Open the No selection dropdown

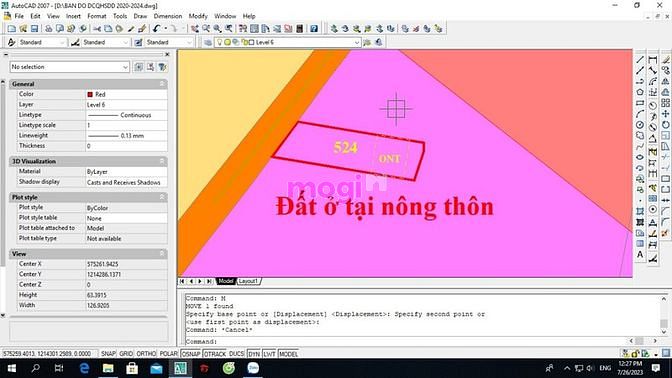tap(69, 67)
